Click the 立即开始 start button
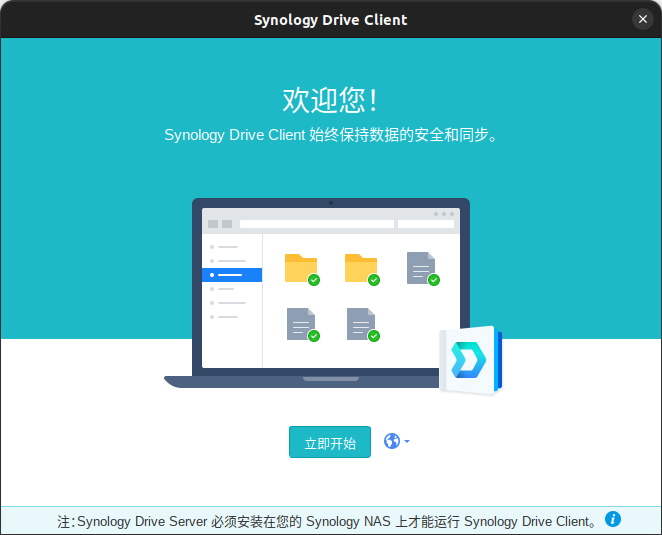 pyautogui.click(x=330, y=442)
